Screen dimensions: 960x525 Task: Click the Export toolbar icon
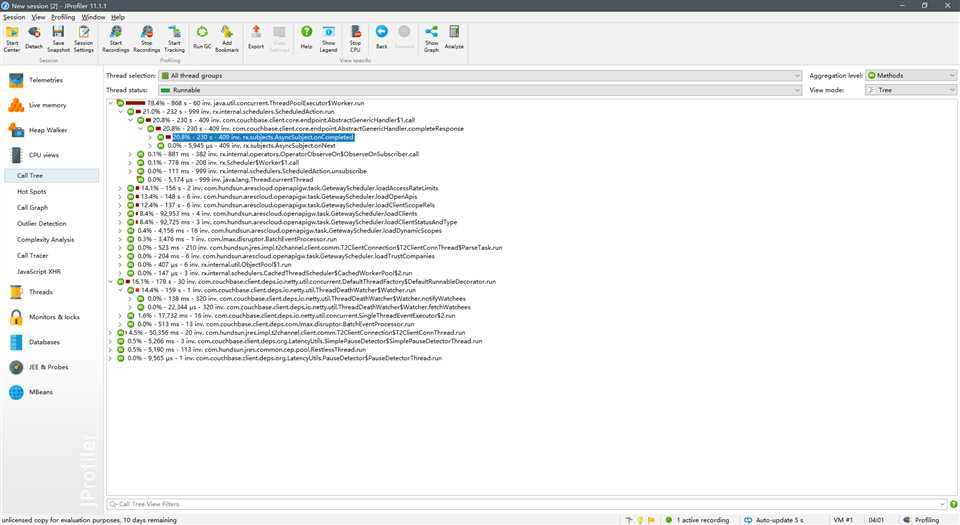pyautogui.click(x=256, y=38)
